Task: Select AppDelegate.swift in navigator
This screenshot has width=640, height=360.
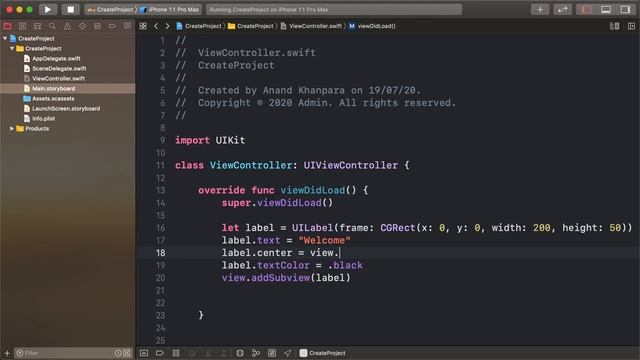Action: (x=56, y=58)
